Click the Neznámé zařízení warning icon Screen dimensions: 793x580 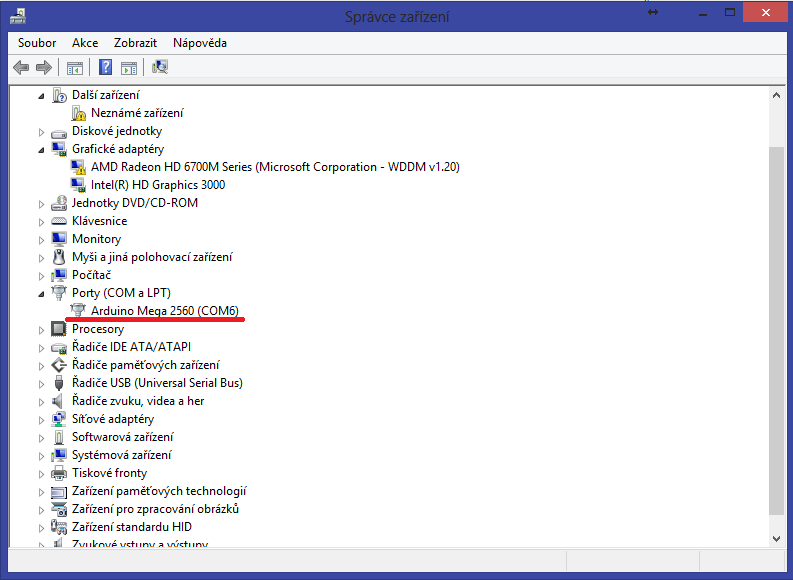(x=78, y=113)
